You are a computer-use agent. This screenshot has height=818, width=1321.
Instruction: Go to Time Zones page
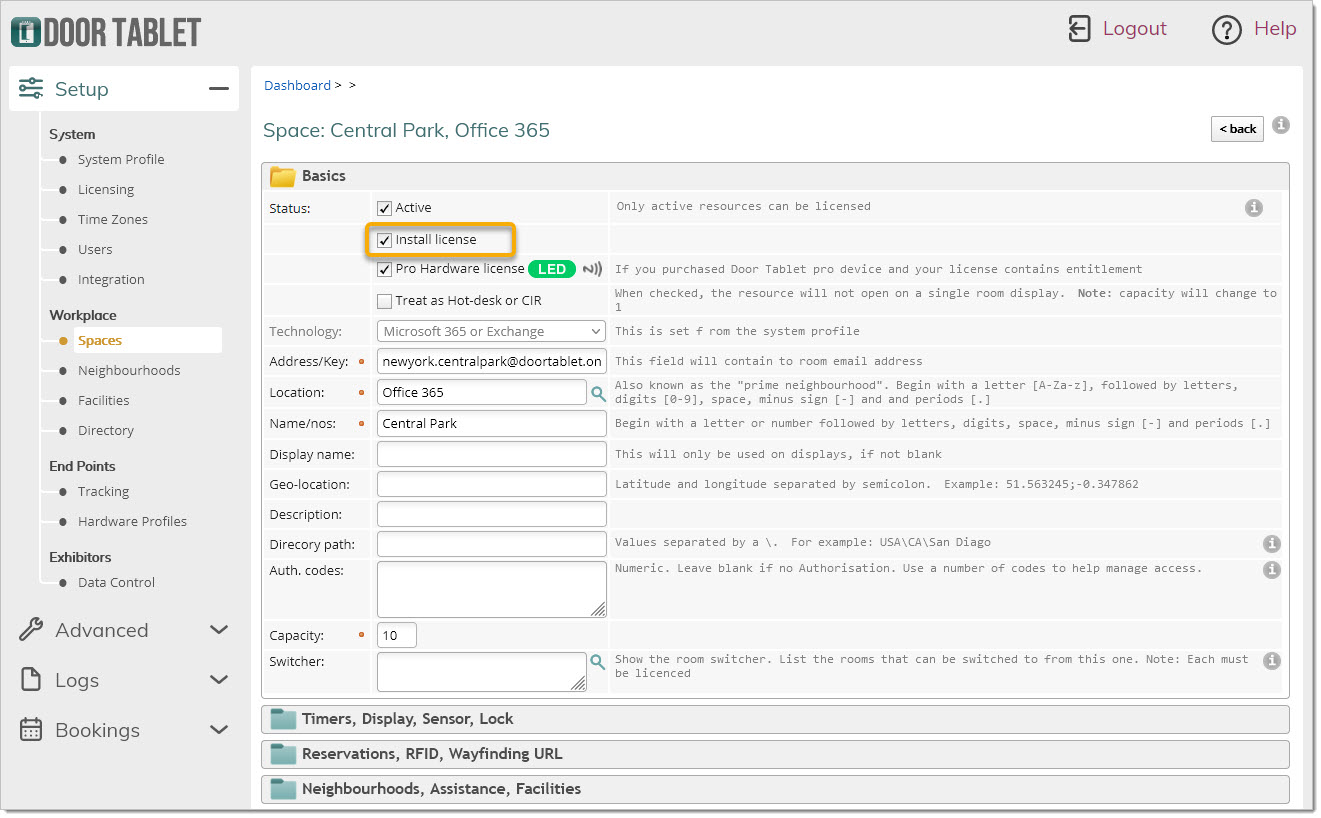[113, 220]
